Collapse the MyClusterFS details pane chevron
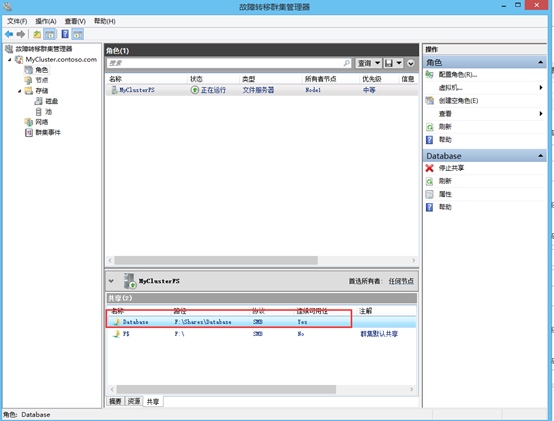Image resolution: width=554 pixels, height=421 pixels. (x=111, y=281)
